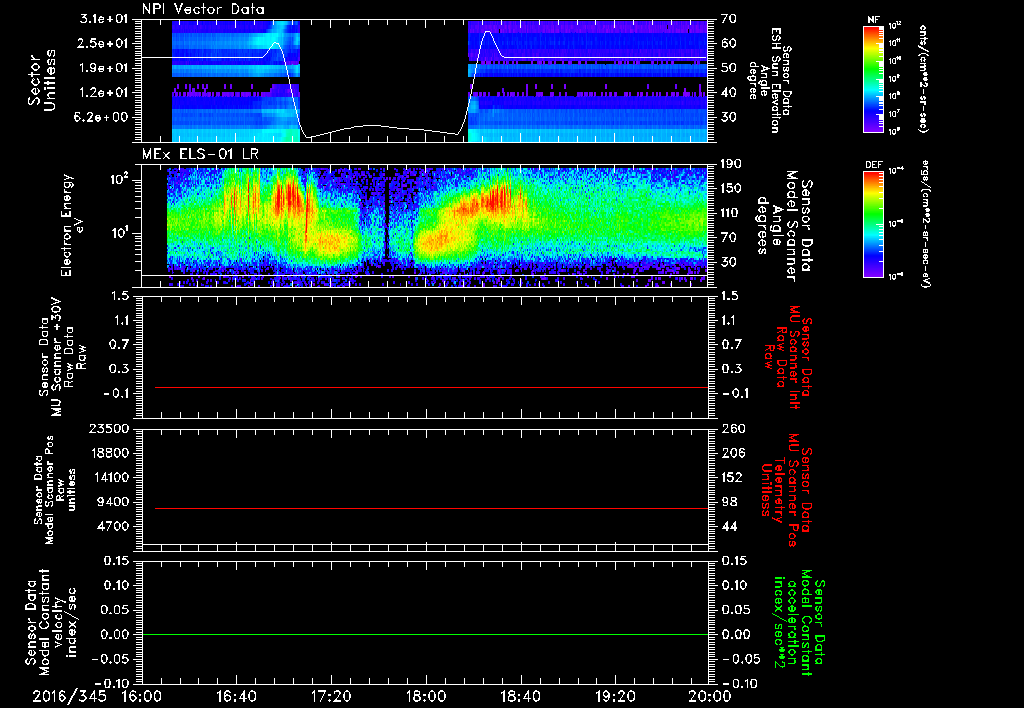Click the 110 scanner angle tick

[x=731, y=213]
